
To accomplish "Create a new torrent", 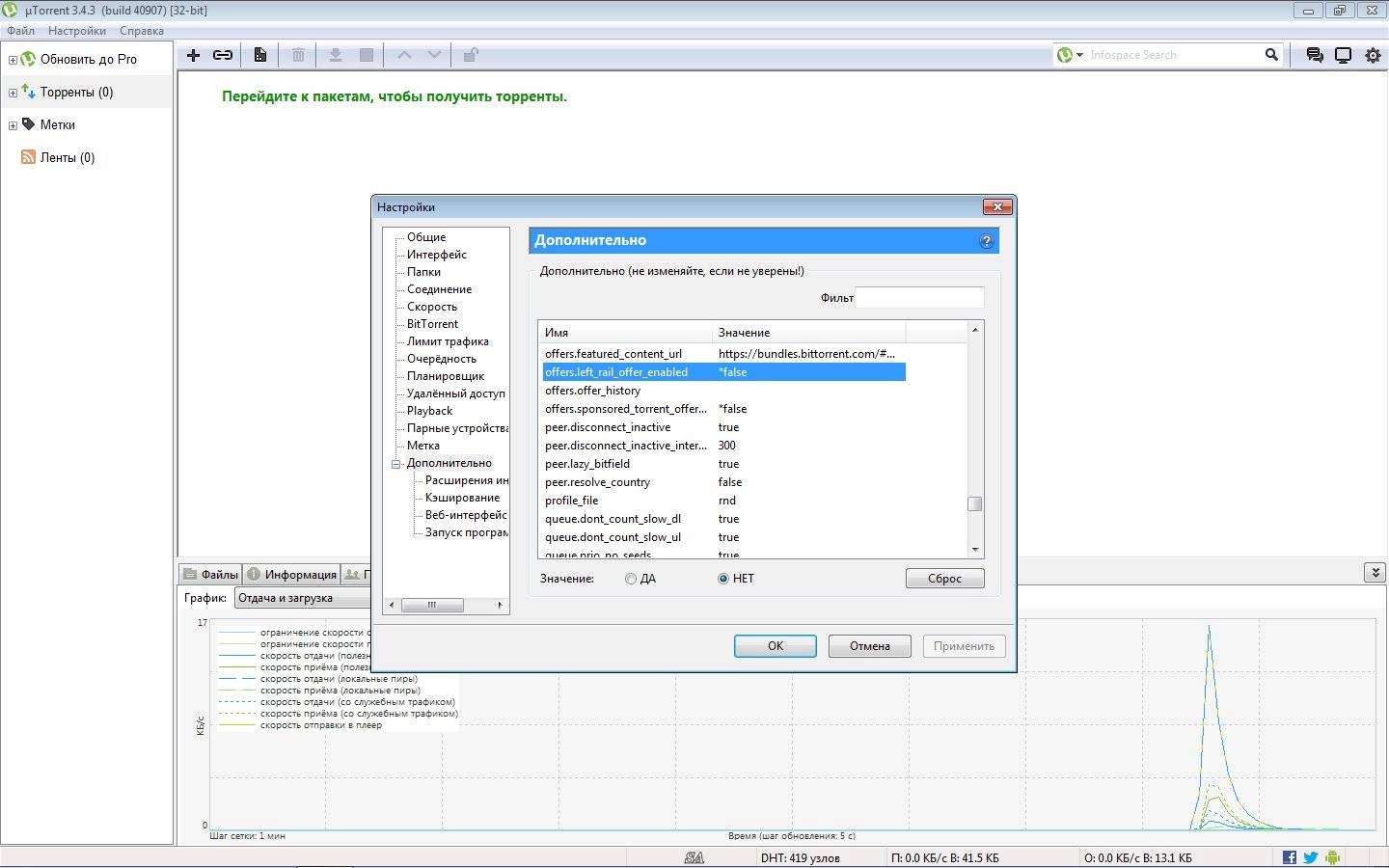I will [259, 55].
